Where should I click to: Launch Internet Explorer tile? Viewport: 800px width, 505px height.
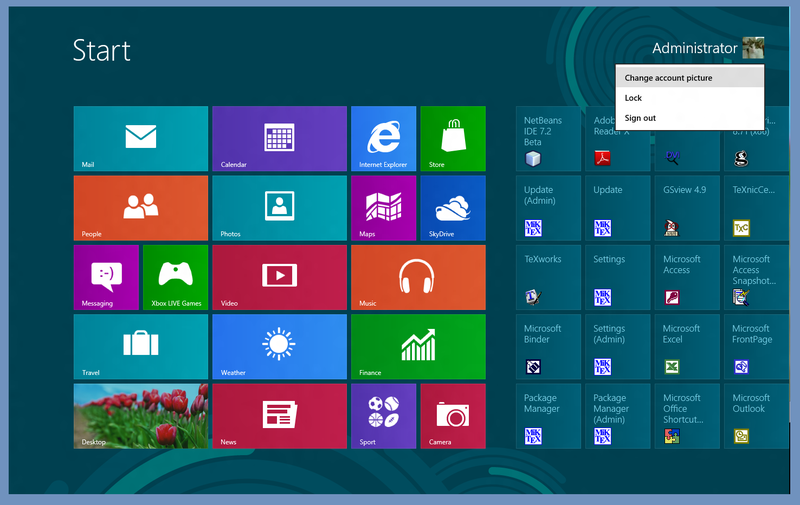(x=383, y=138)
